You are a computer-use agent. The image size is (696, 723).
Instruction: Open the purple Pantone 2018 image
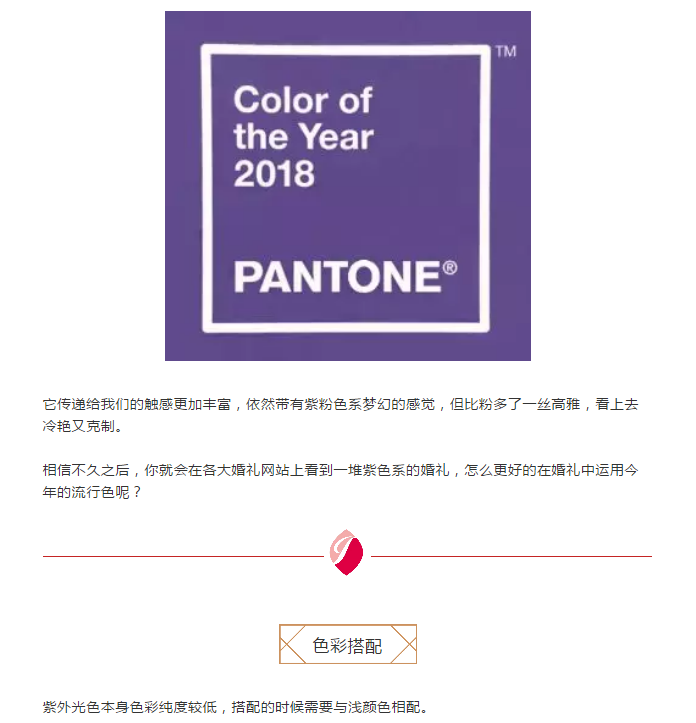(x=348, y=186)
